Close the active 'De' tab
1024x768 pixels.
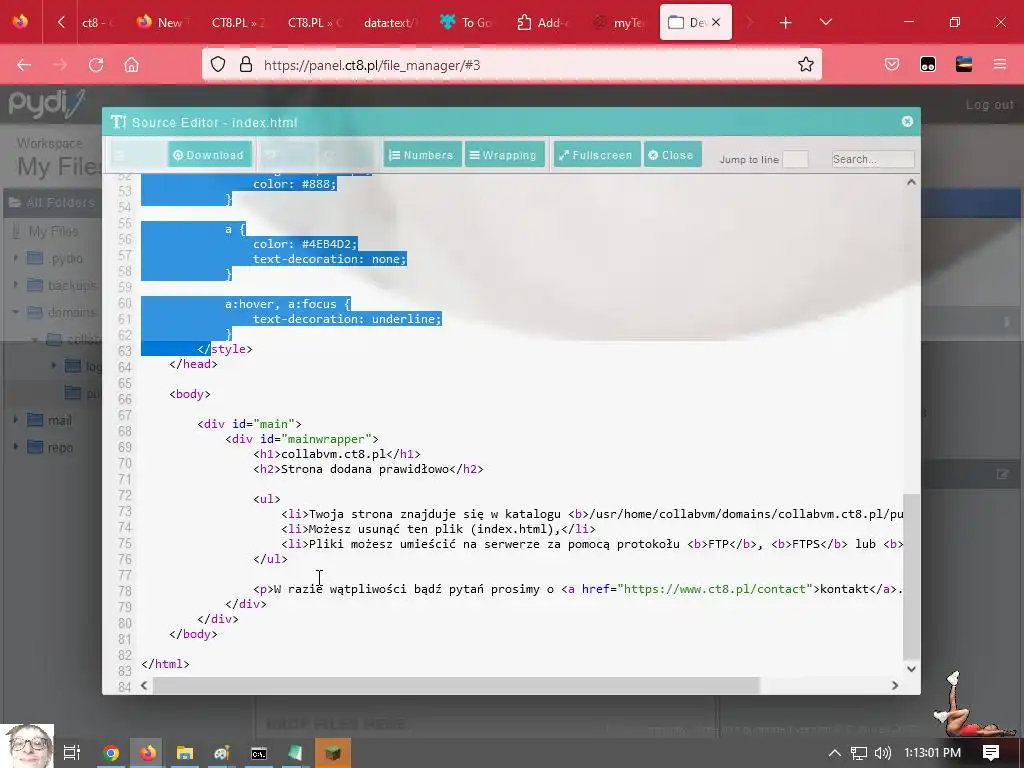pyautogui.click(x=716, y=22)
